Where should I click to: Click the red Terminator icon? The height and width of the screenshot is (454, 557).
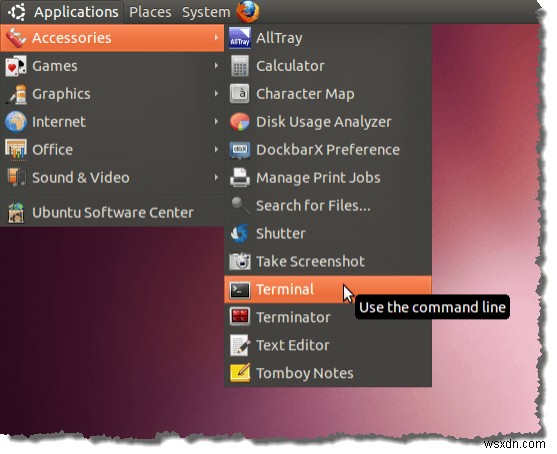tap(240, 317)
